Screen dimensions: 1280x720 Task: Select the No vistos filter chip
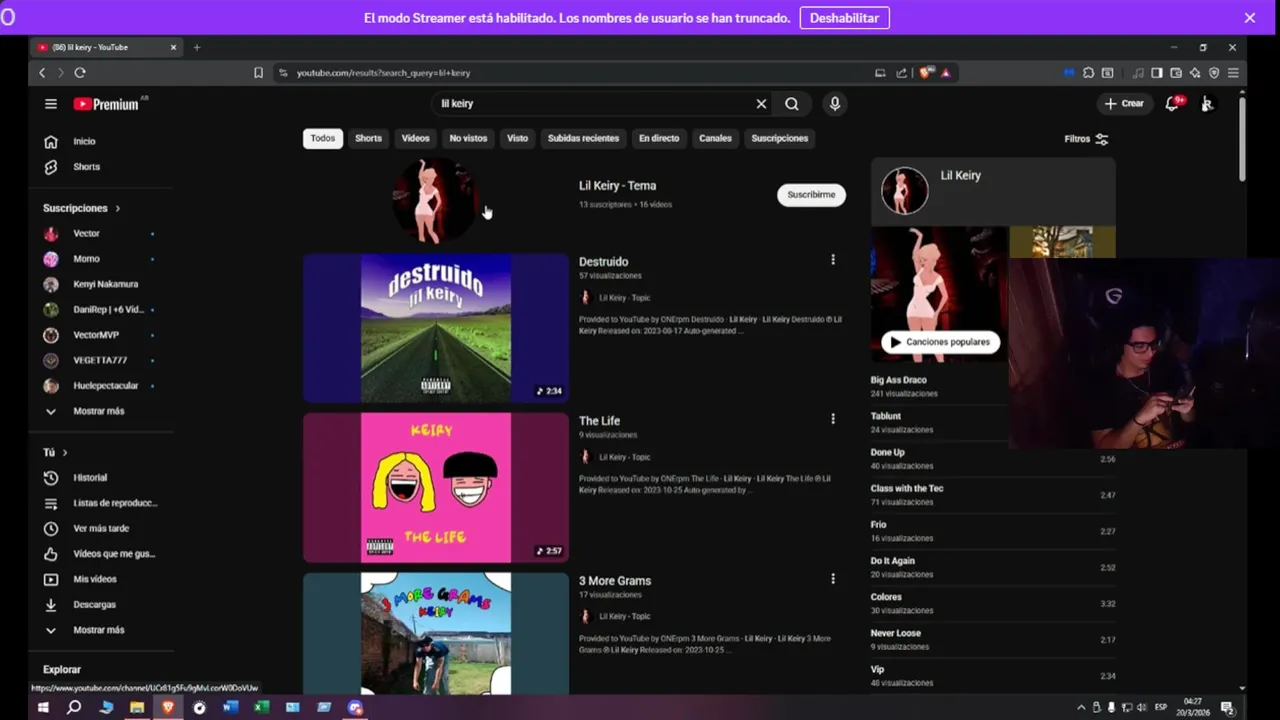tap(468, 139)
